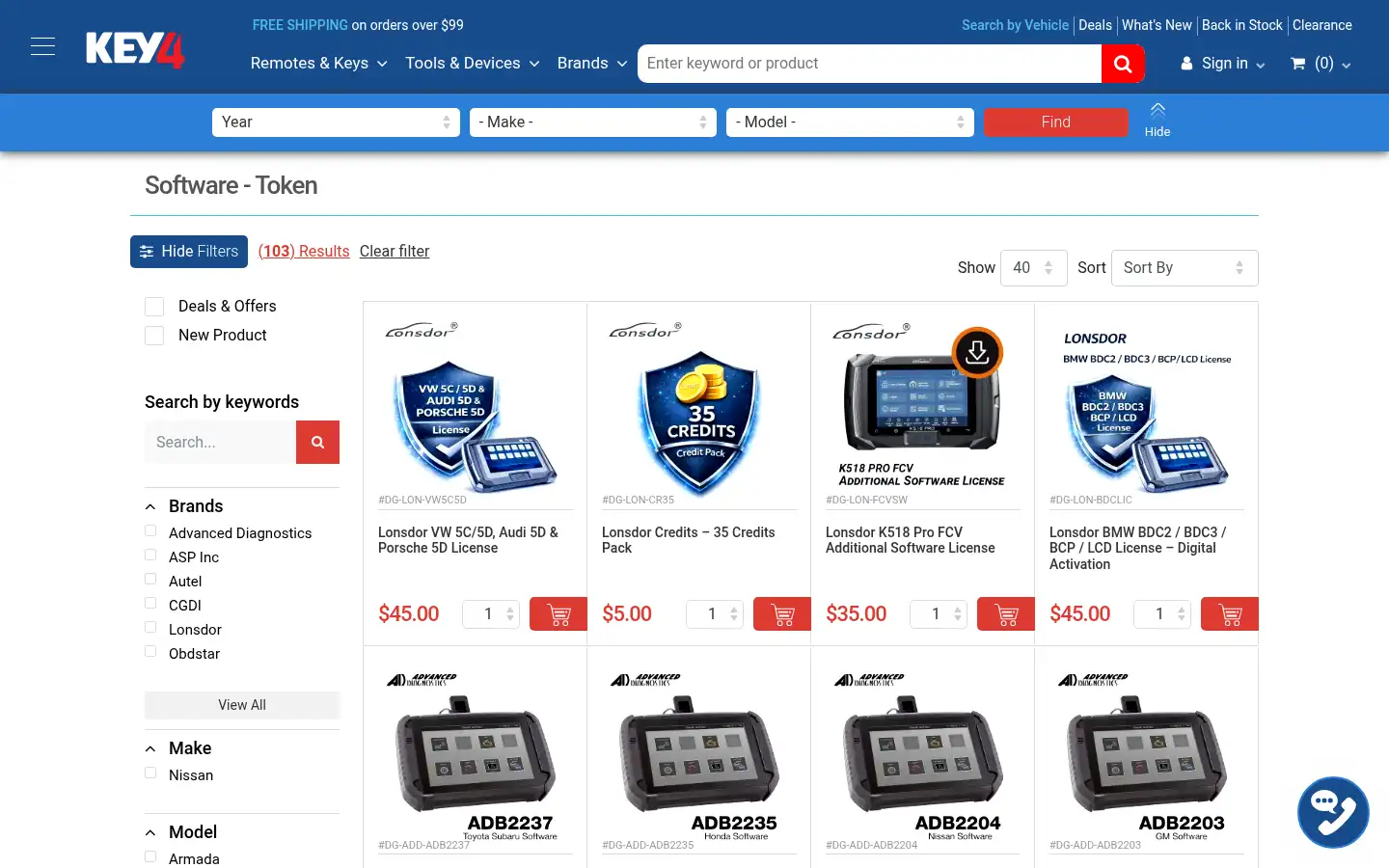Open What's New page

[1157, 25]
